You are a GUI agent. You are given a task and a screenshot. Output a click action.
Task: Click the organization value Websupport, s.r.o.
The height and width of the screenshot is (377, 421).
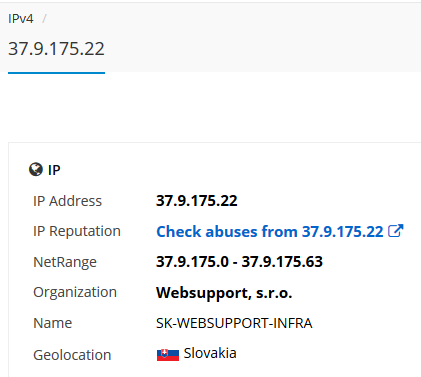(x=224, y=293)
